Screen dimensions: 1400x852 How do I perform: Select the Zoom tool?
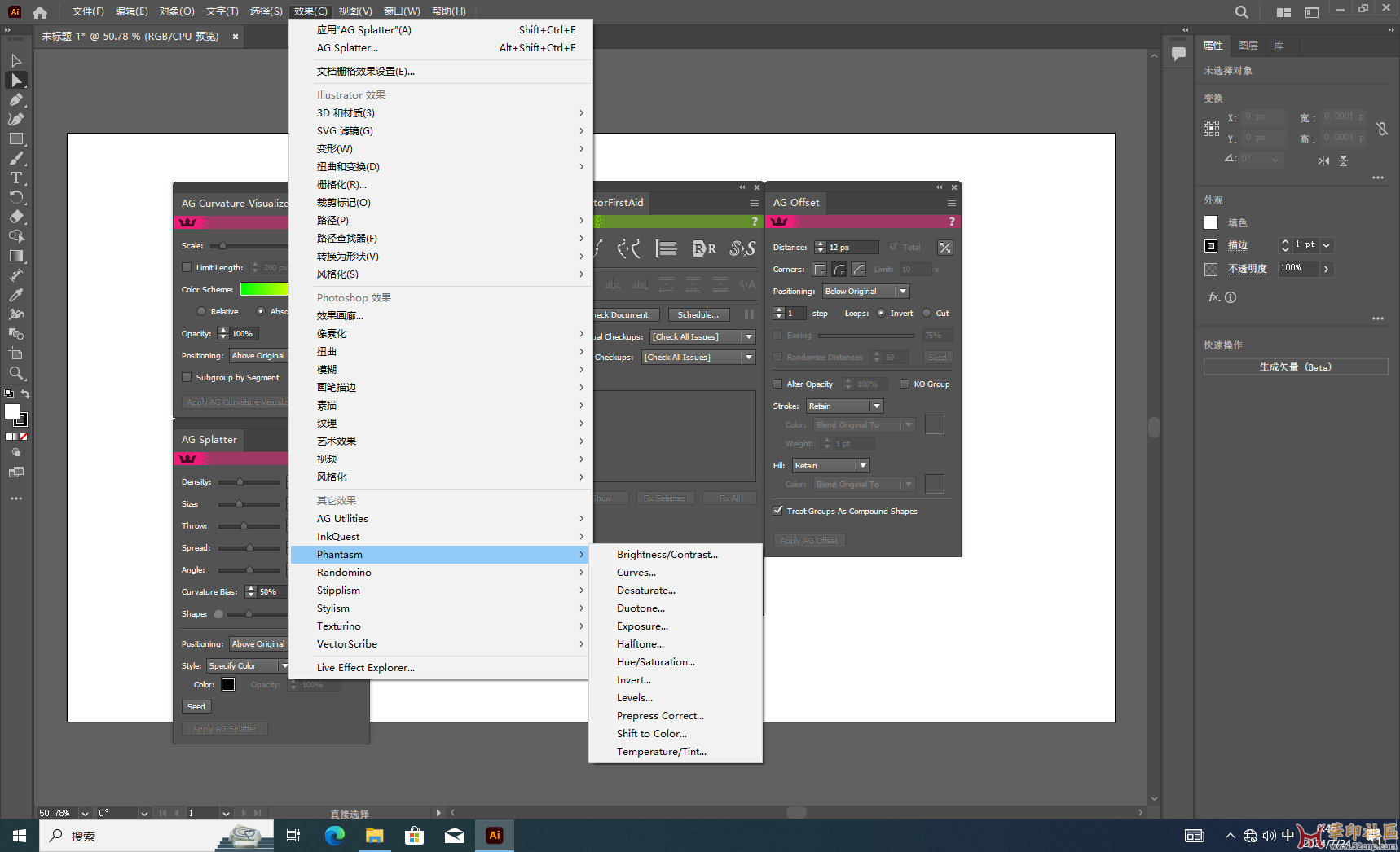[16, 373]
